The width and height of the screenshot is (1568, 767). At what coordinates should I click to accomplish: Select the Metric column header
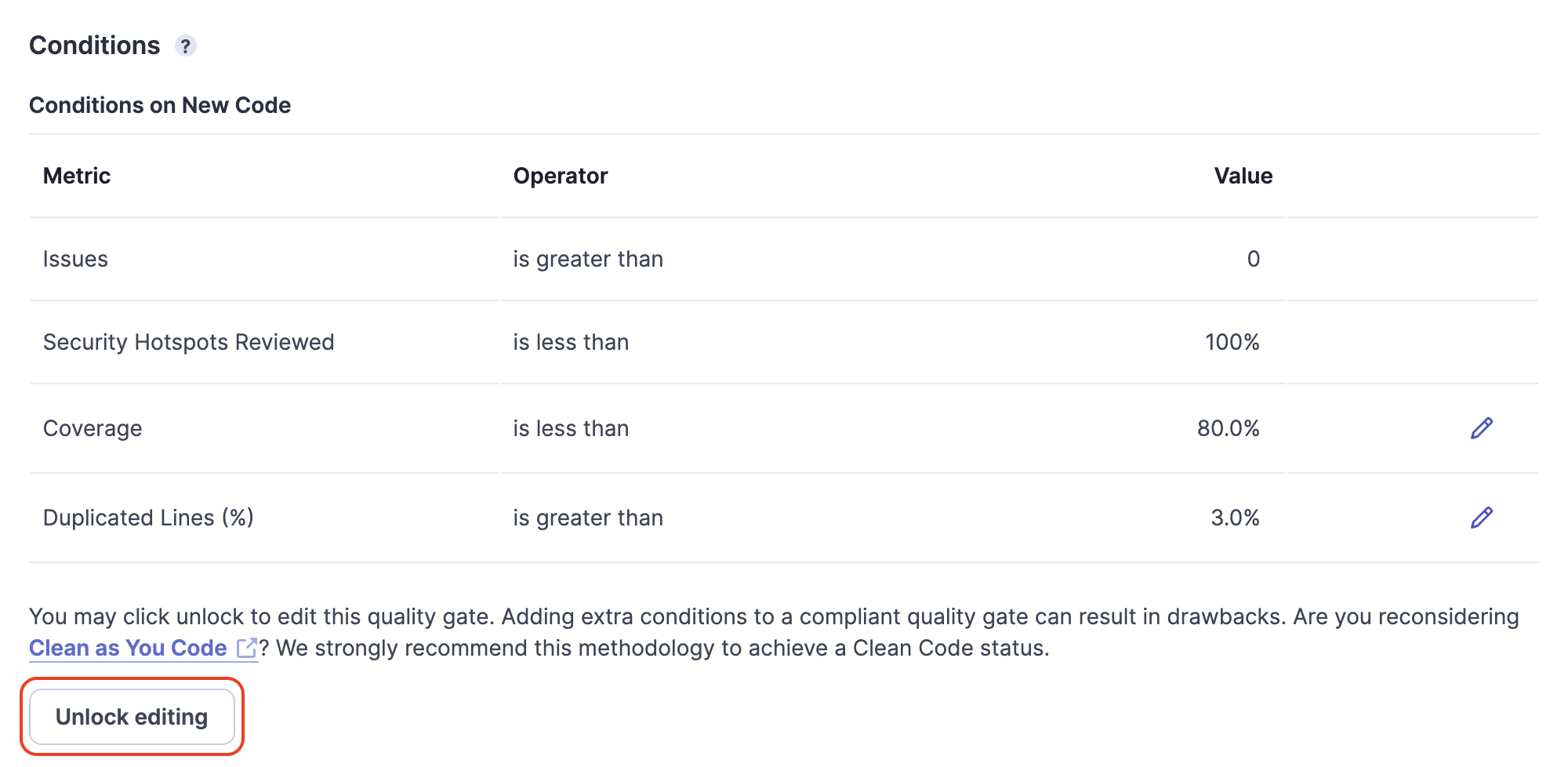click(x=77, y=176)
